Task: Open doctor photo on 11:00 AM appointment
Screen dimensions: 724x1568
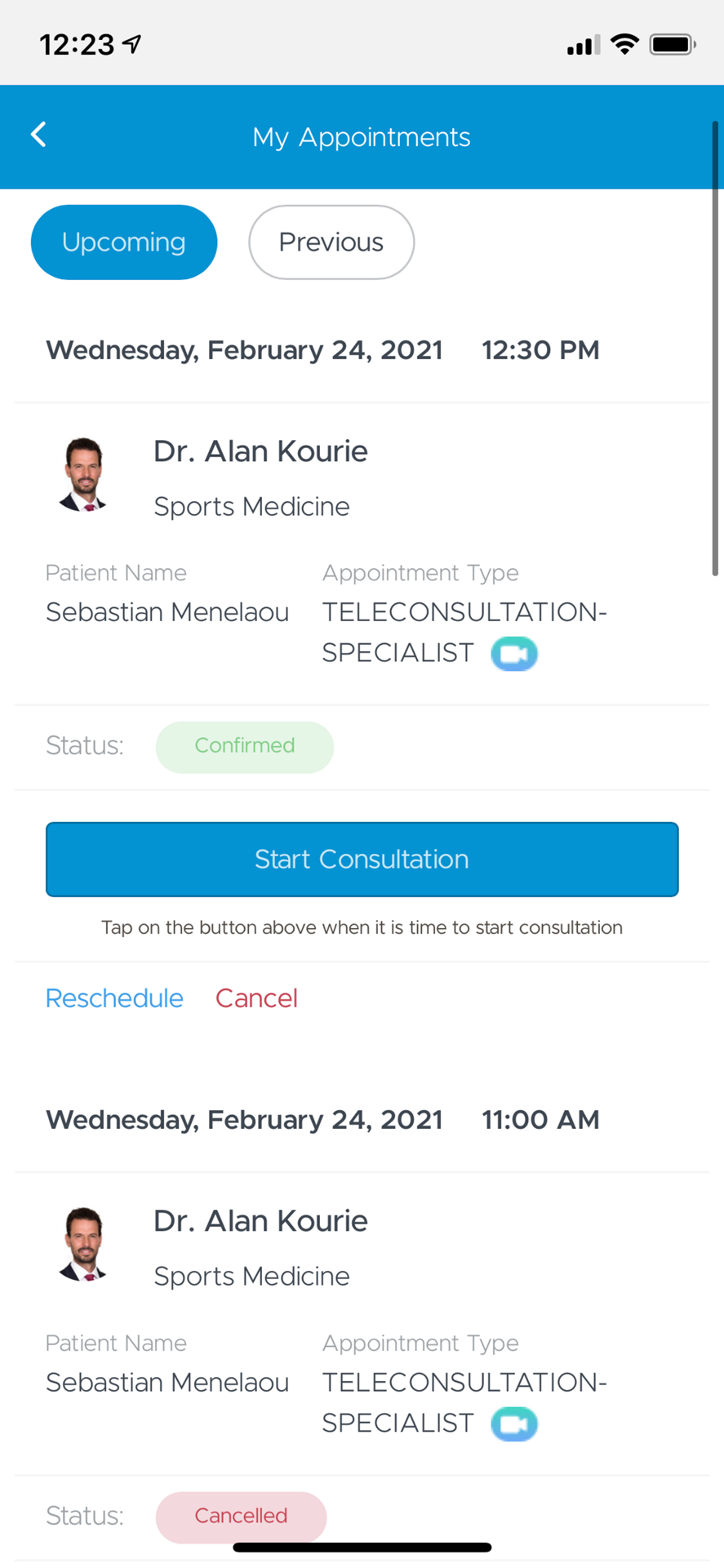Action: point(83,1245)
